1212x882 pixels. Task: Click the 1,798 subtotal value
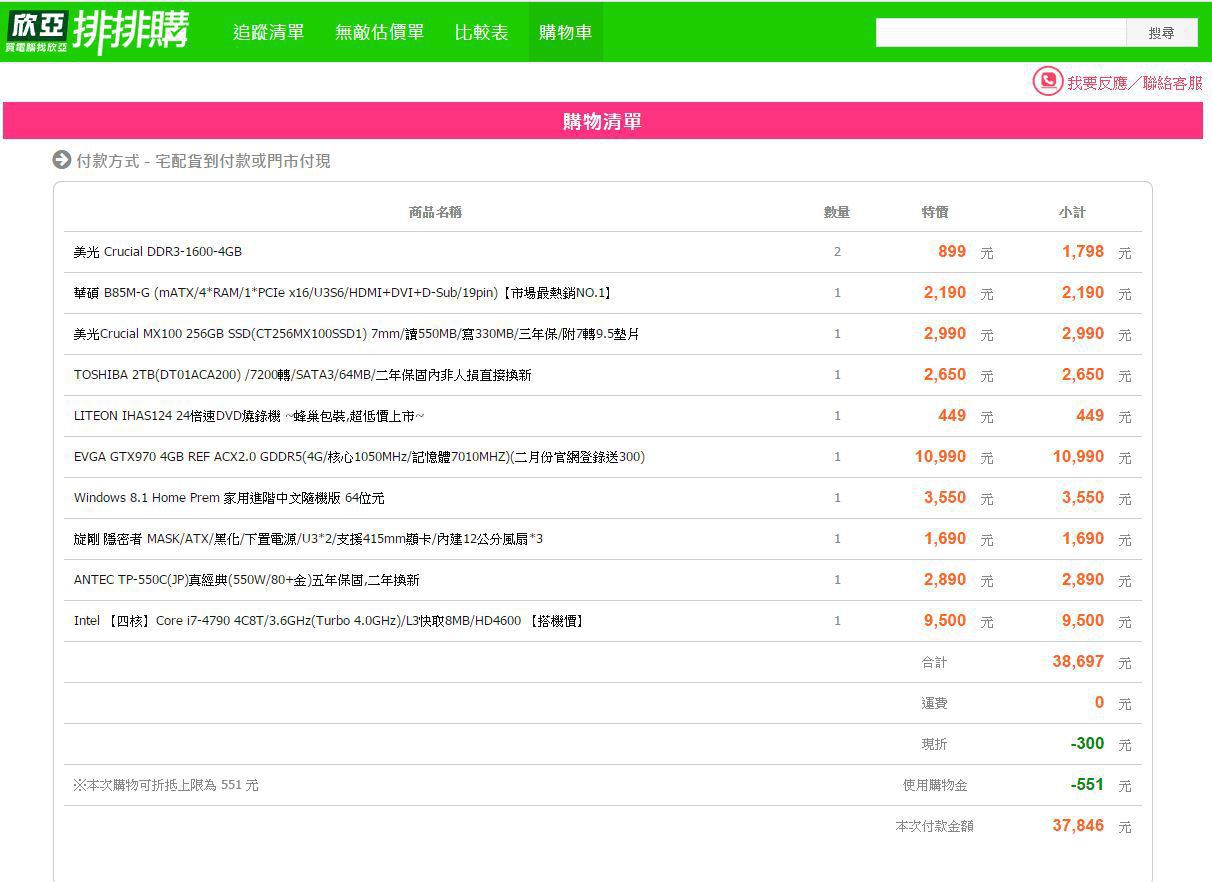point(1083,252)
